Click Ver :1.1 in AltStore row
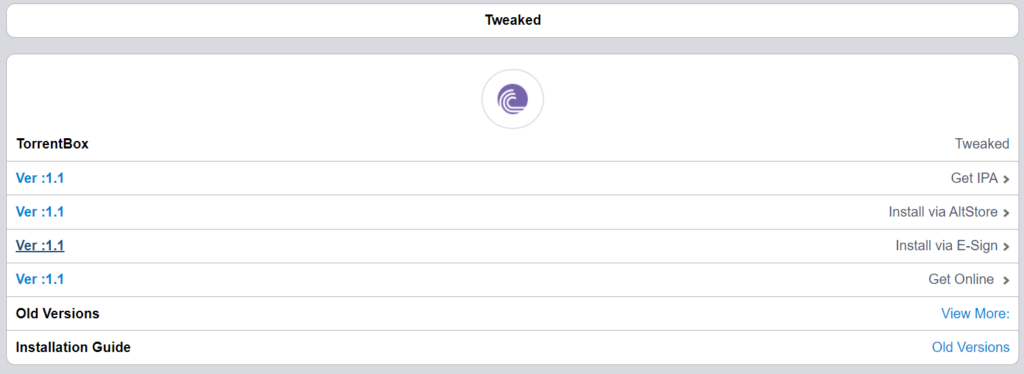The height and width of the screenshot is (374, 1024). (40, 212)
